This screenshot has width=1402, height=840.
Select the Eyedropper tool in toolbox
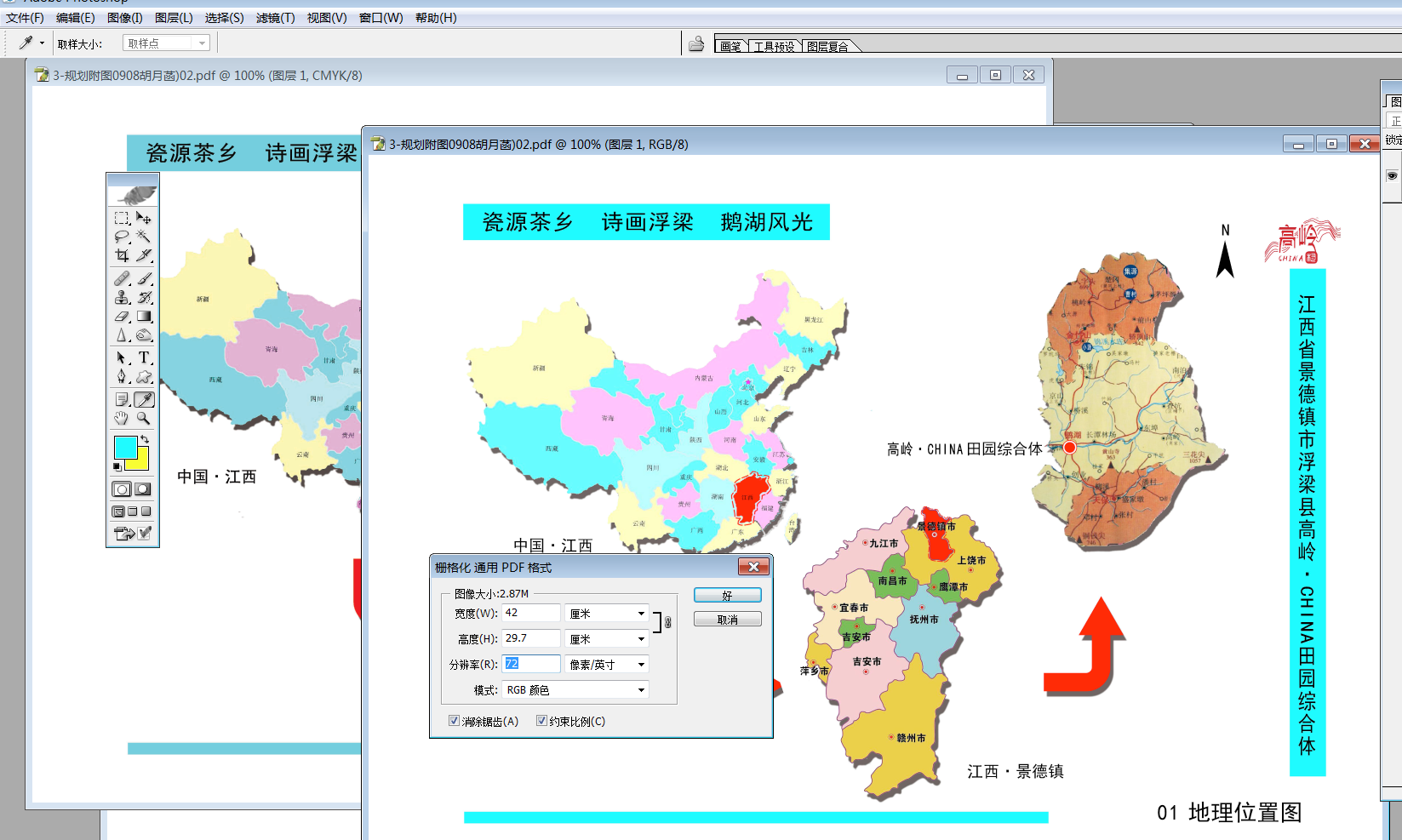pyautogui.click(x=144, y=399)
